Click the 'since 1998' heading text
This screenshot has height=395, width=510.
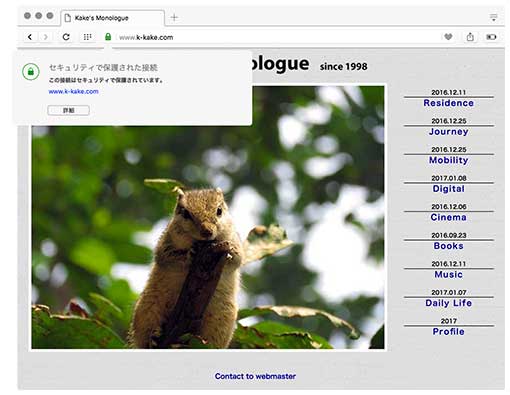point(344,67)
